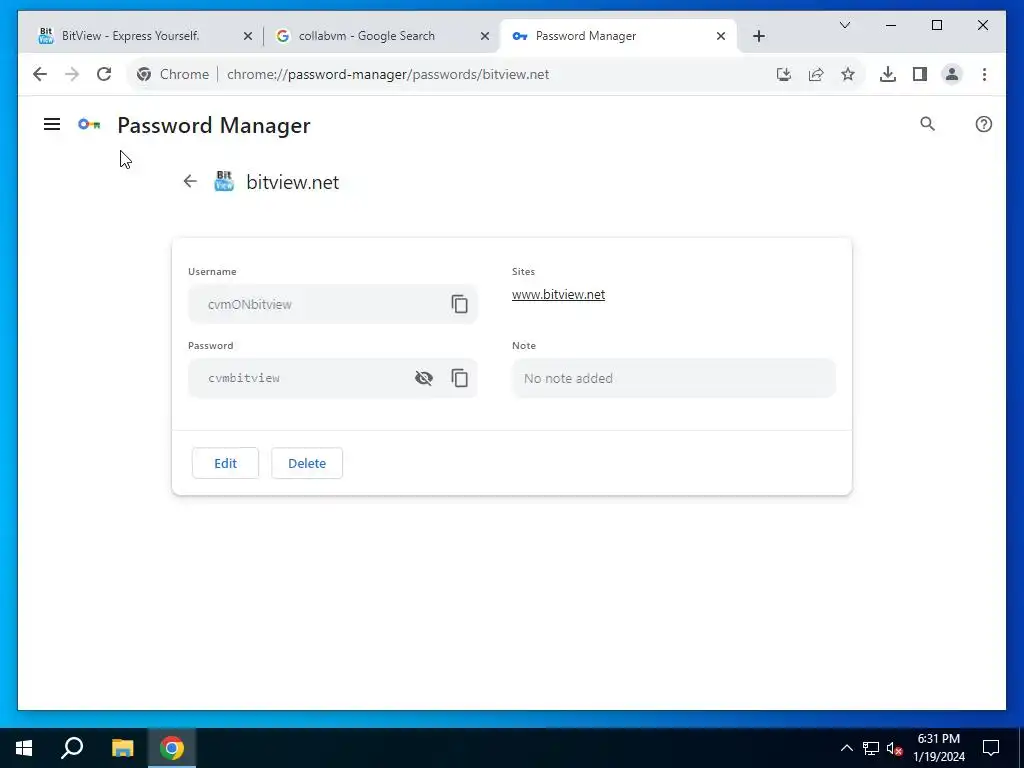The height and width of the screenshot is (768, 1024).
Task: Open Chrome downloads icon
Action: pos(888,74)
